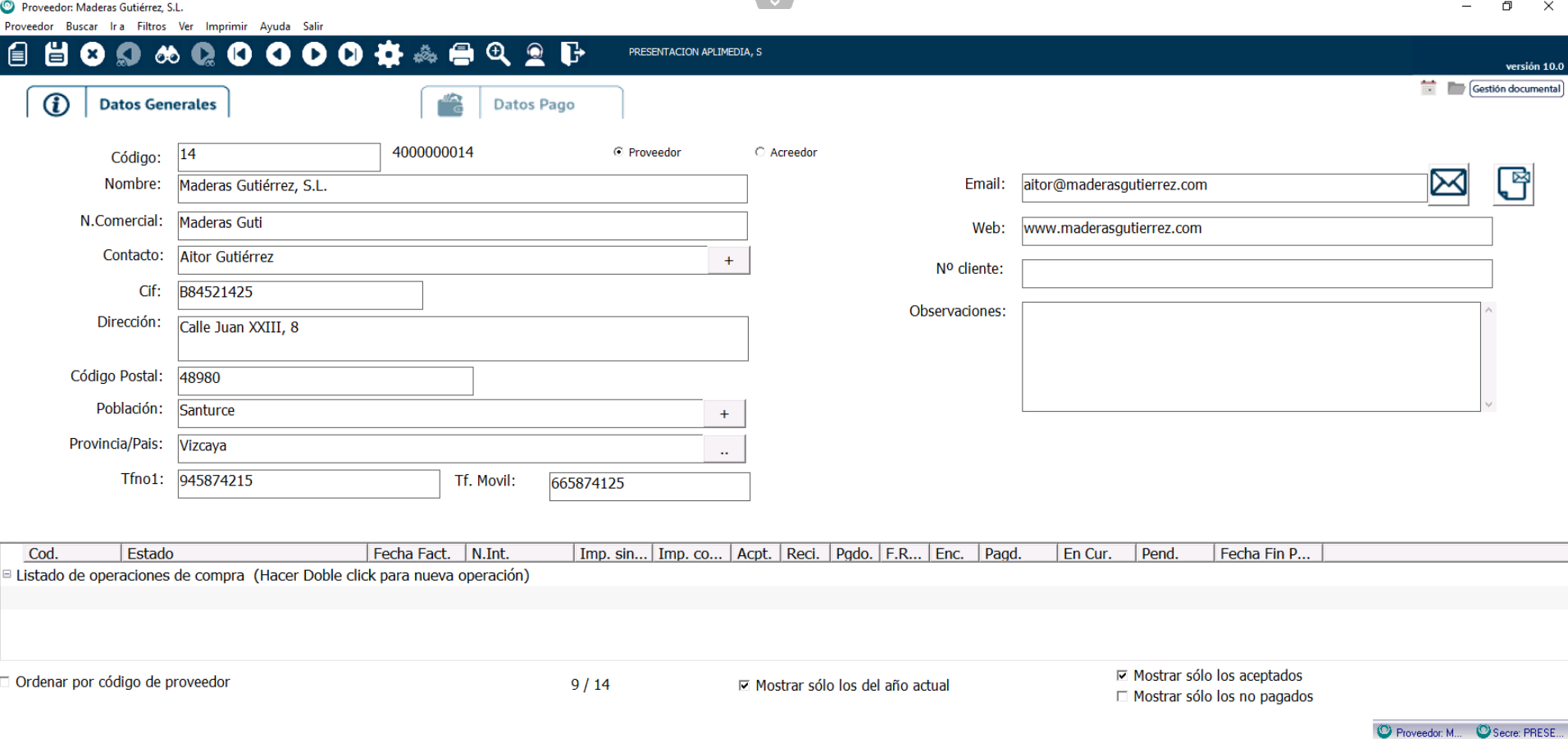Open the Filtros menu
The height and width of the screenshot is (739, 1568).
151,26
